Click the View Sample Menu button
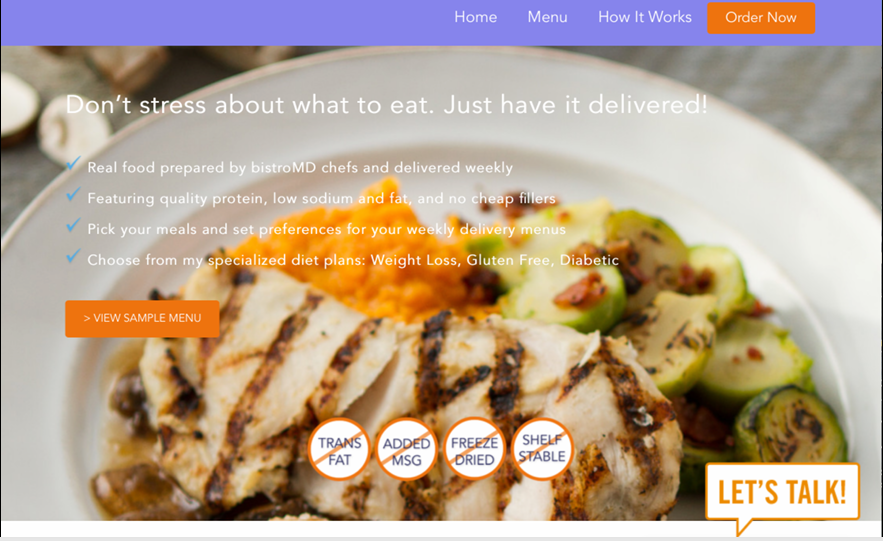Image resolution: width=883 pixels, height=541 pixels. coord(142,319)
